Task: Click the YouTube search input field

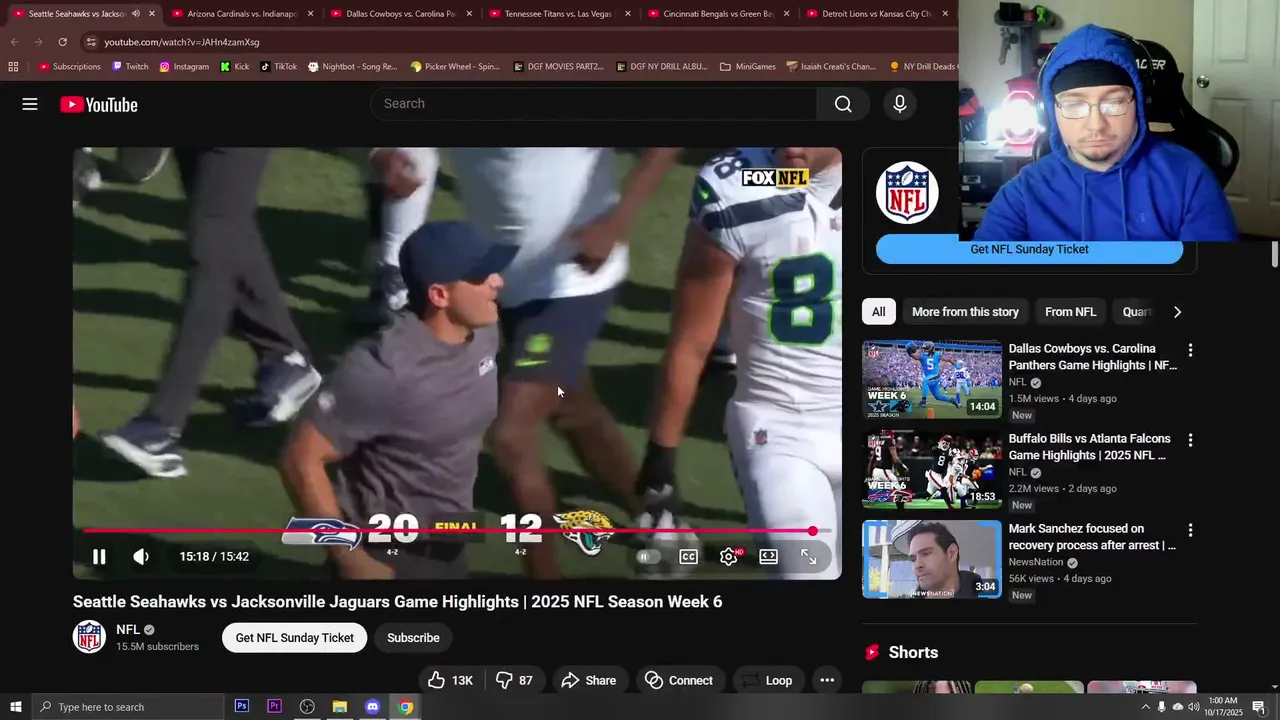Action: 594,104
